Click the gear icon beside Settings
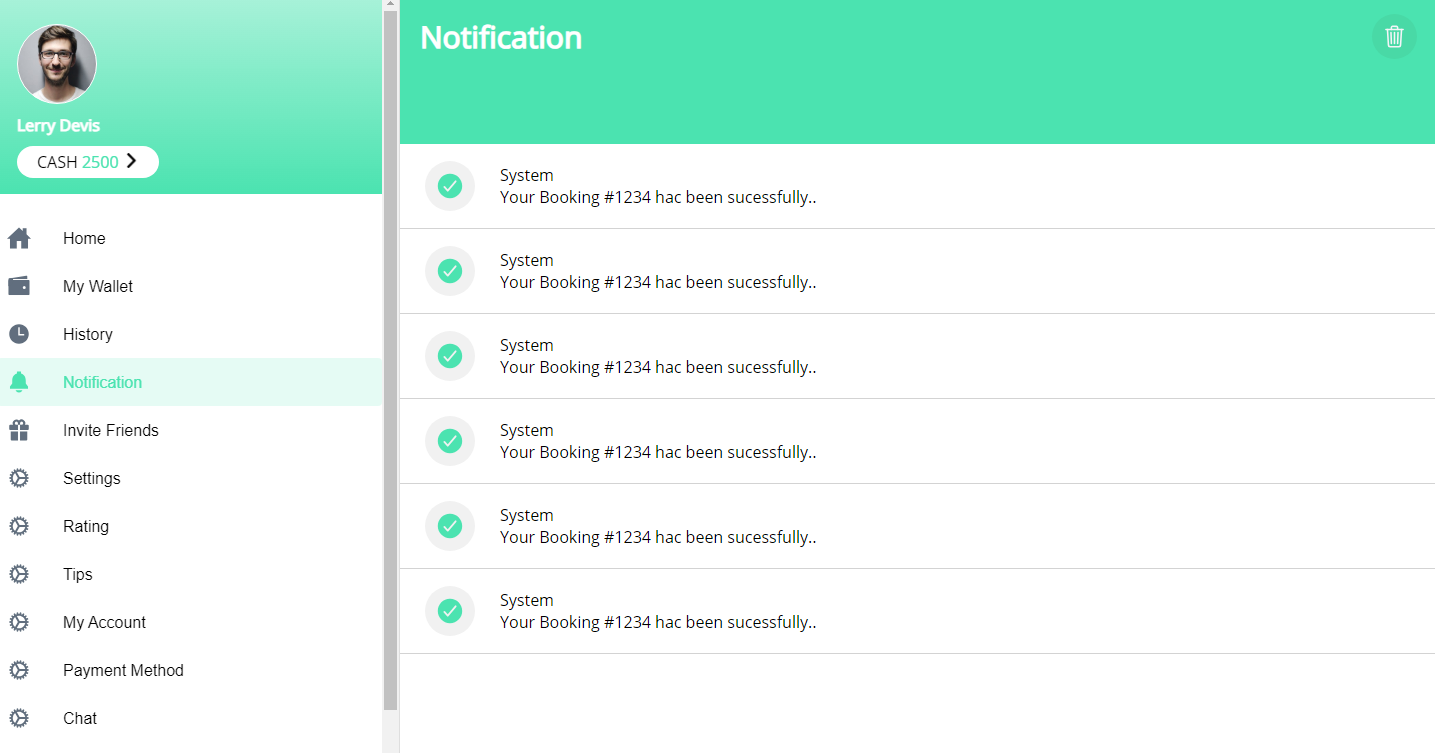This screenshot has height=753, width=1435. [19, 478]
